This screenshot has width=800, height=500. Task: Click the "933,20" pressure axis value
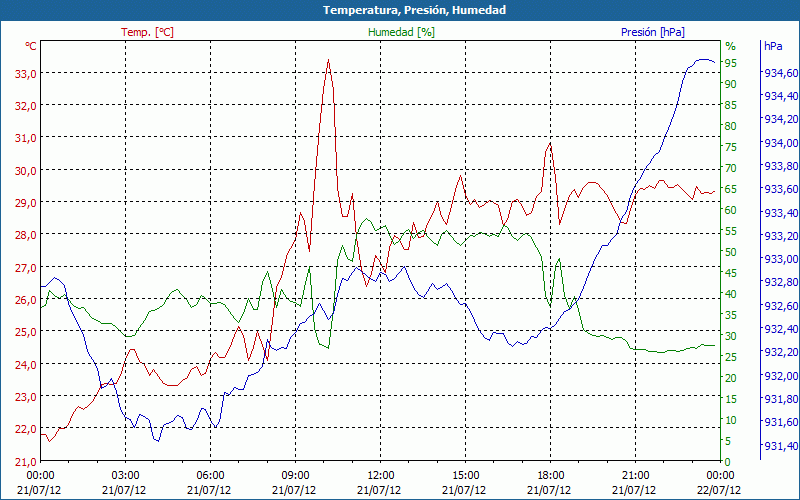[781, 236]
